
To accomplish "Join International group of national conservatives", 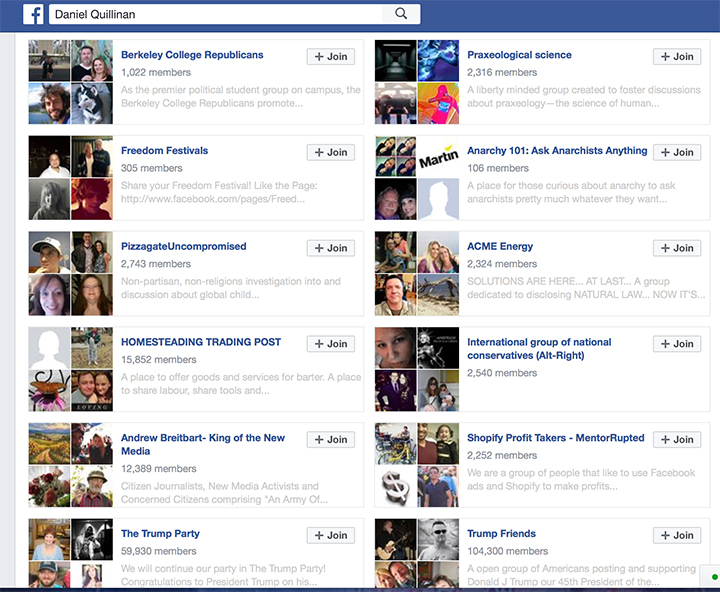I will [677, 344].
